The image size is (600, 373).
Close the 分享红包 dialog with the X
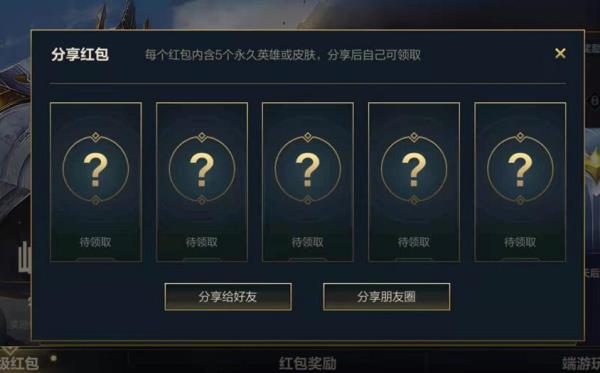click(x=560, y=53)
